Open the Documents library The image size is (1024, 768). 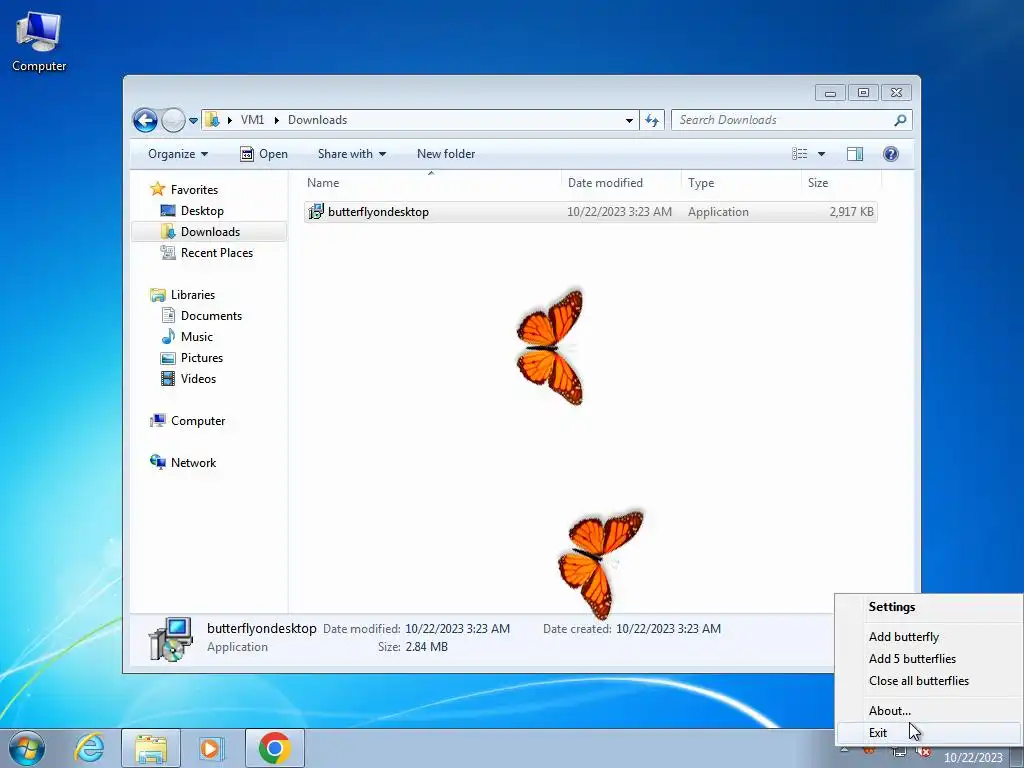[x=211, y=316]
